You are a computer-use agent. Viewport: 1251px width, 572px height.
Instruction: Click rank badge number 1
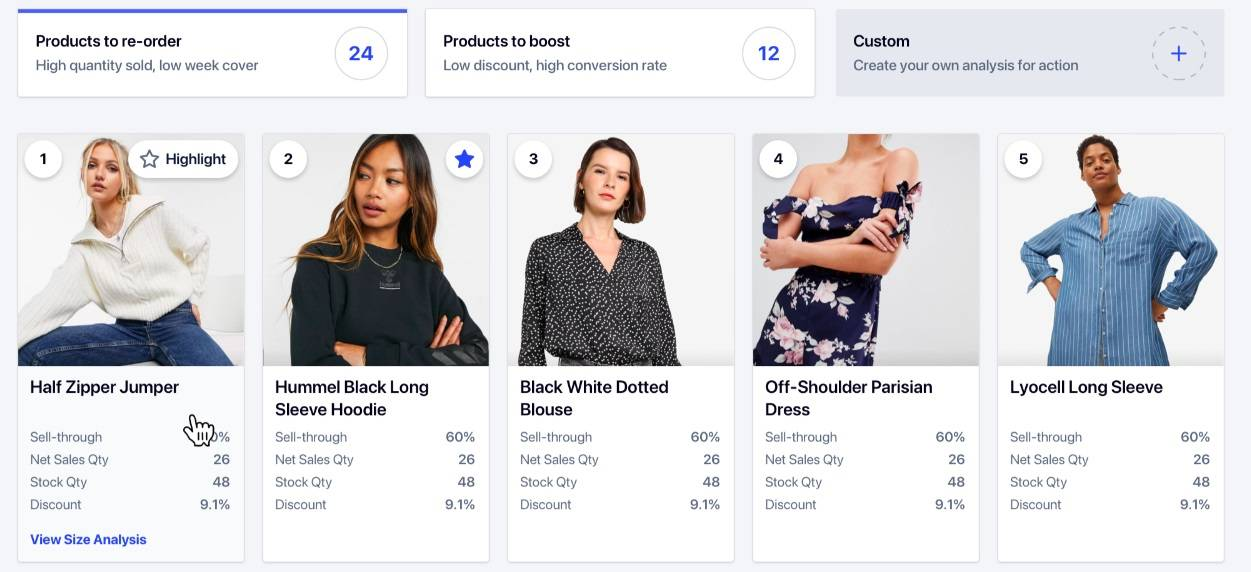tap(43, 159)
